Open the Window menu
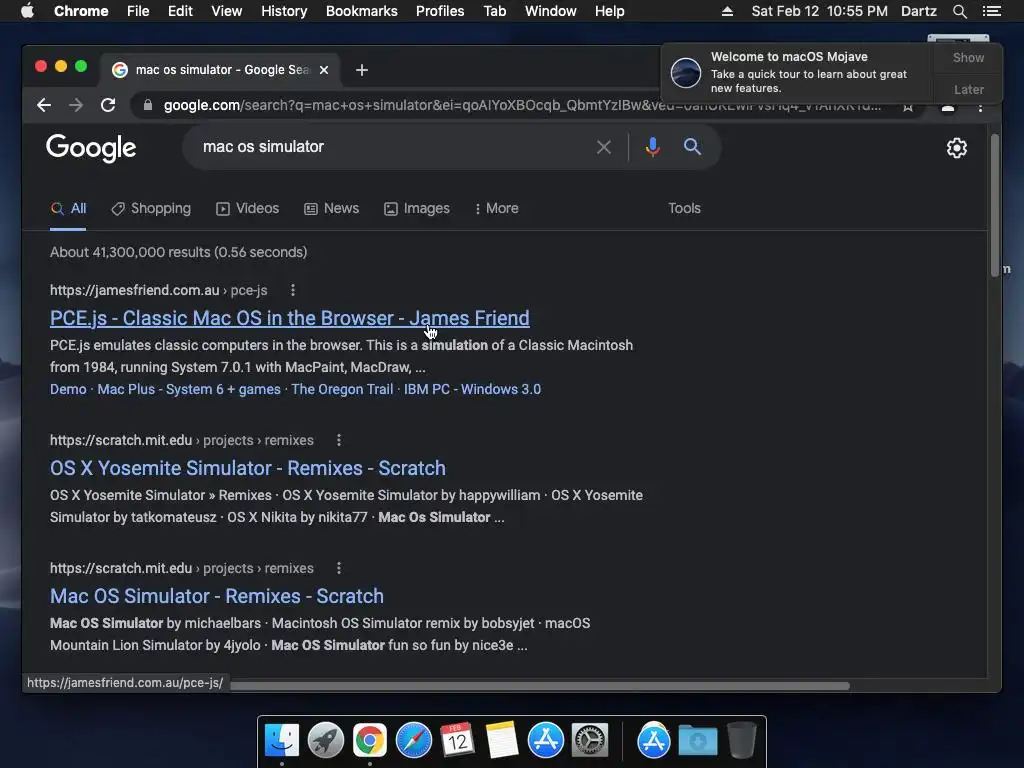 [x=551, y=11]
